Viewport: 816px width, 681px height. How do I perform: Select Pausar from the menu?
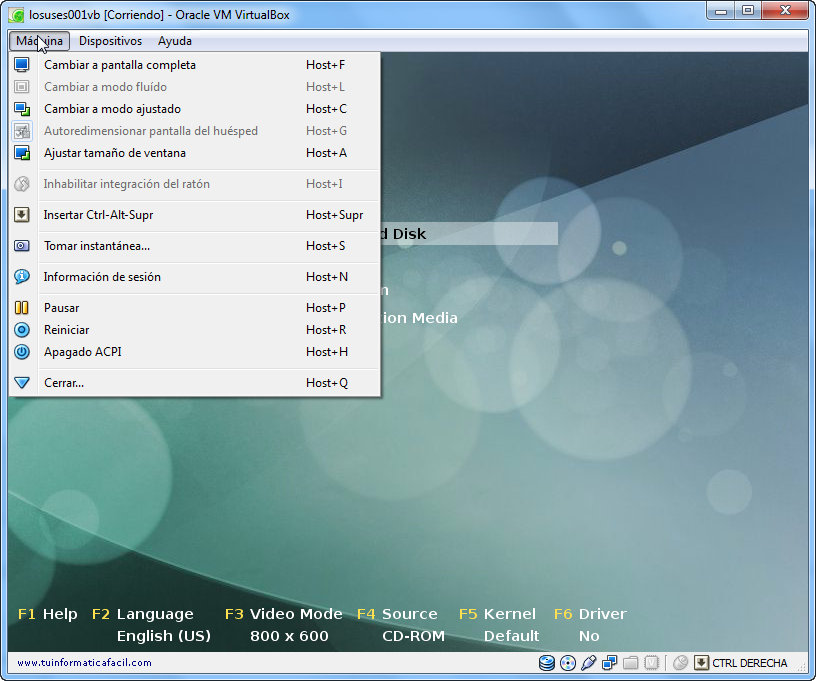click(194, 308)
